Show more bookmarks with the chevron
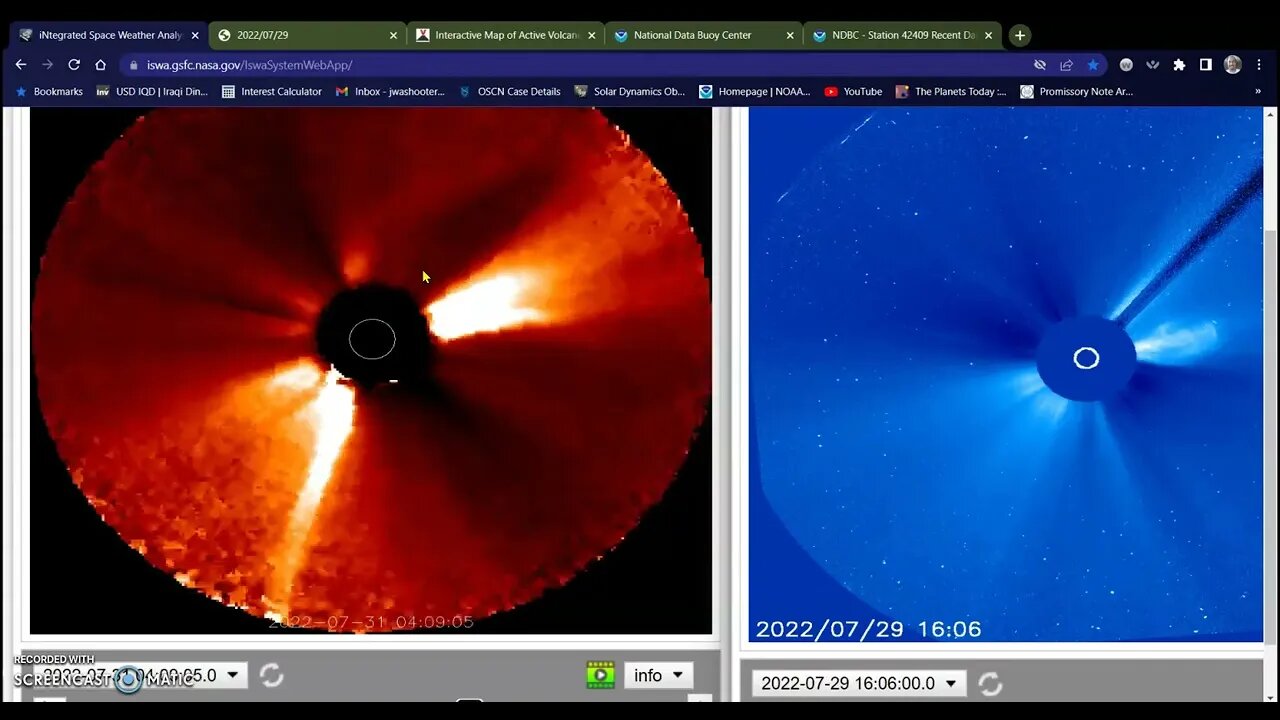This screenshot has width=1280, height=720. pyautogui.click(x=1258, y=91)
